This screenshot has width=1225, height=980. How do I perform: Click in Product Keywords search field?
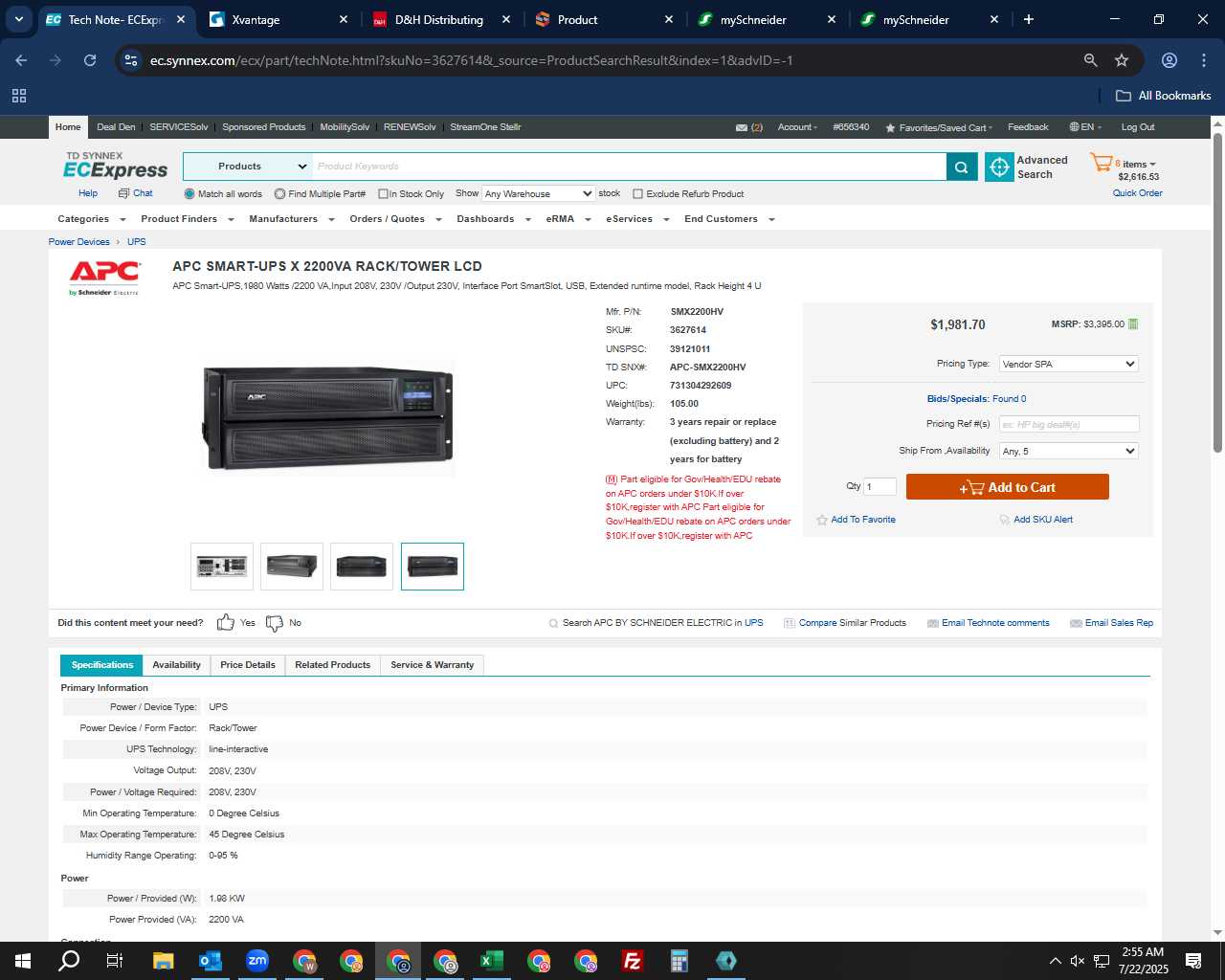(x=629, y=167)
